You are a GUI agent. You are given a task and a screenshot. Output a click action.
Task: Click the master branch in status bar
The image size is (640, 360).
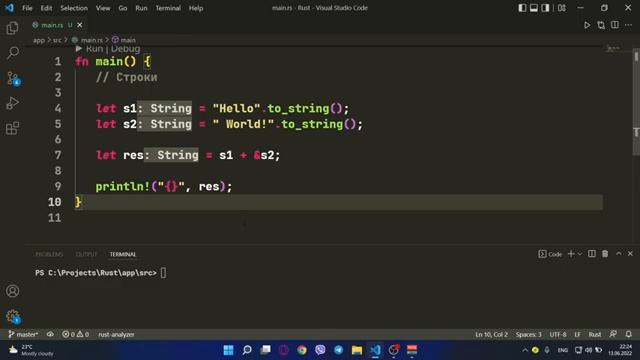coord(23,334)
